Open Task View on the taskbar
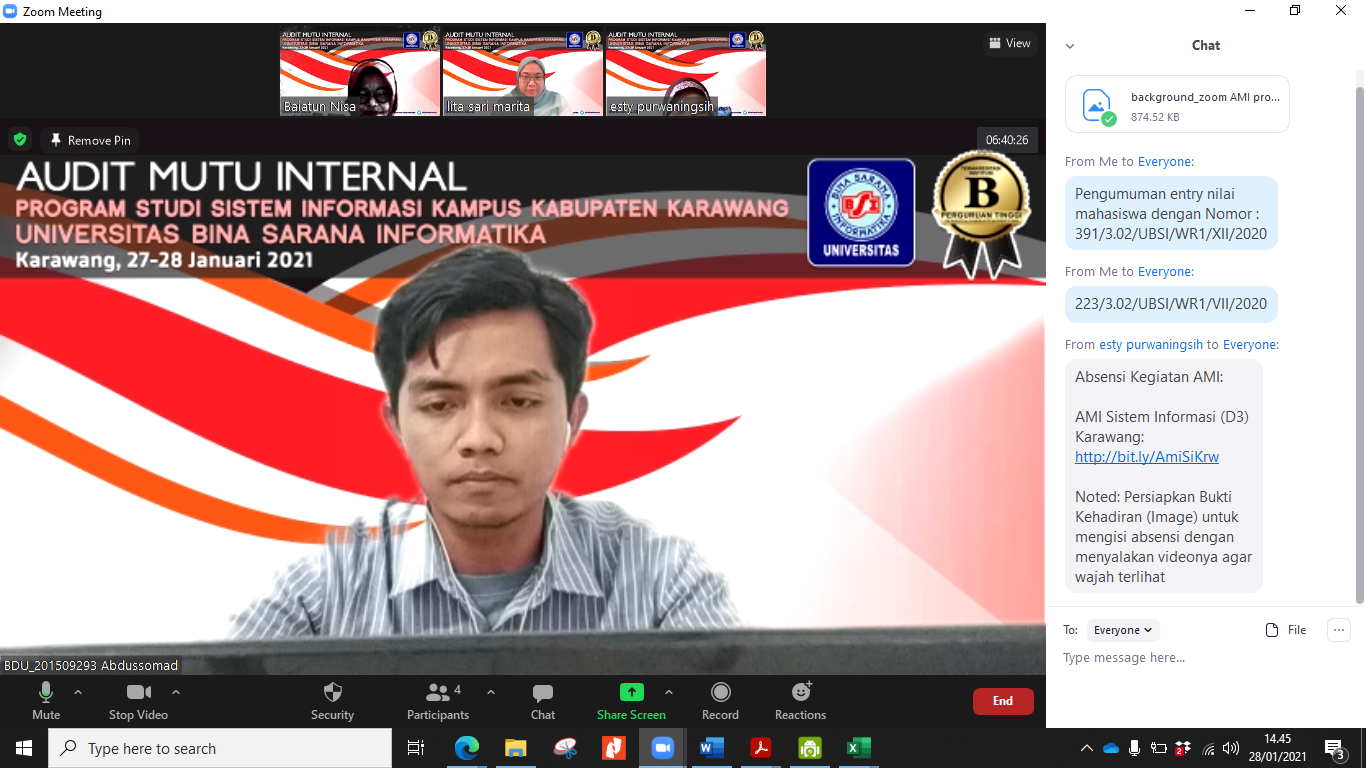 pyautogui.click(x=416, y=748)
